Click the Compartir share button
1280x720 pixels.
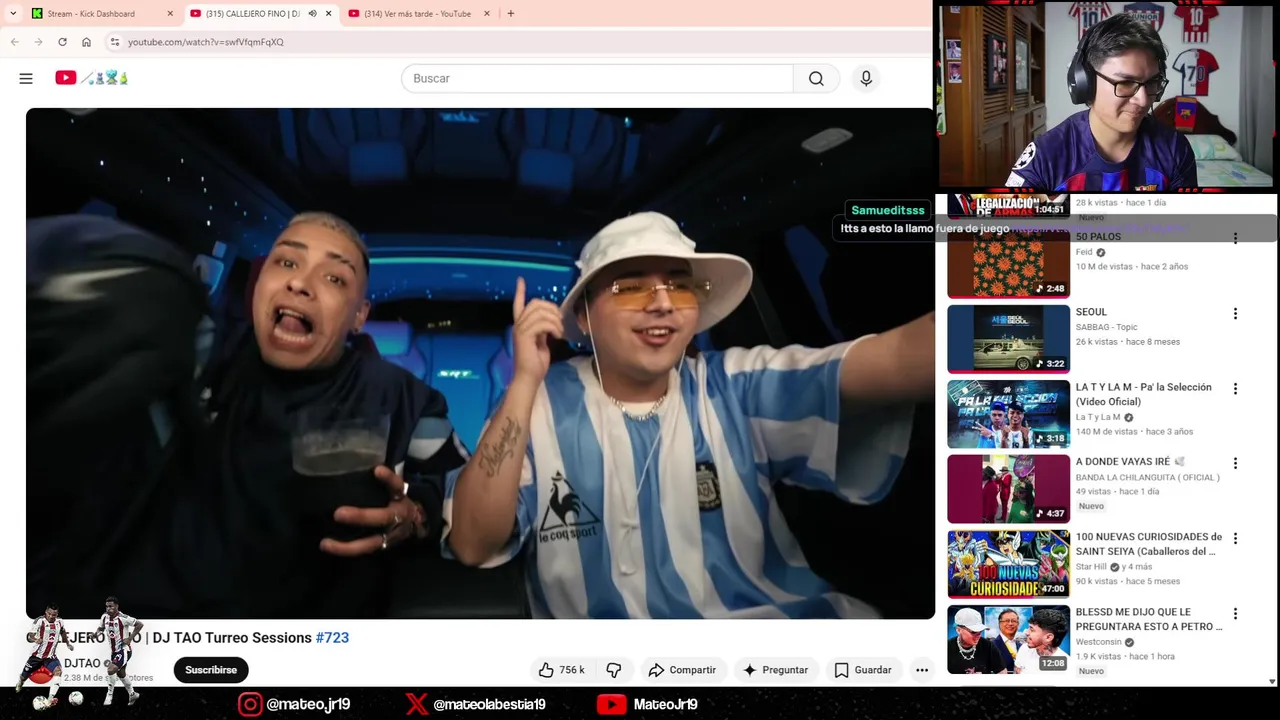(x=682, y=670)
